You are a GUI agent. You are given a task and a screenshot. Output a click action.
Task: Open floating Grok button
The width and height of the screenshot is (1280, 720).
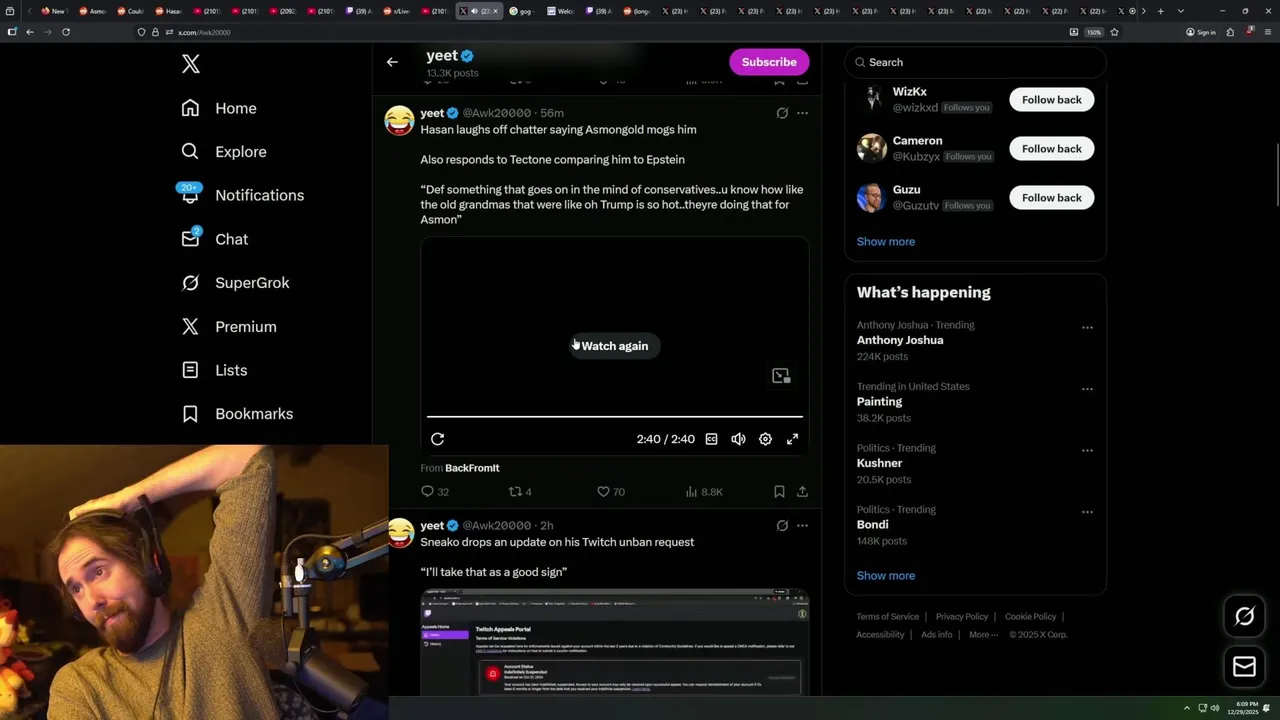coord(1244,617)
